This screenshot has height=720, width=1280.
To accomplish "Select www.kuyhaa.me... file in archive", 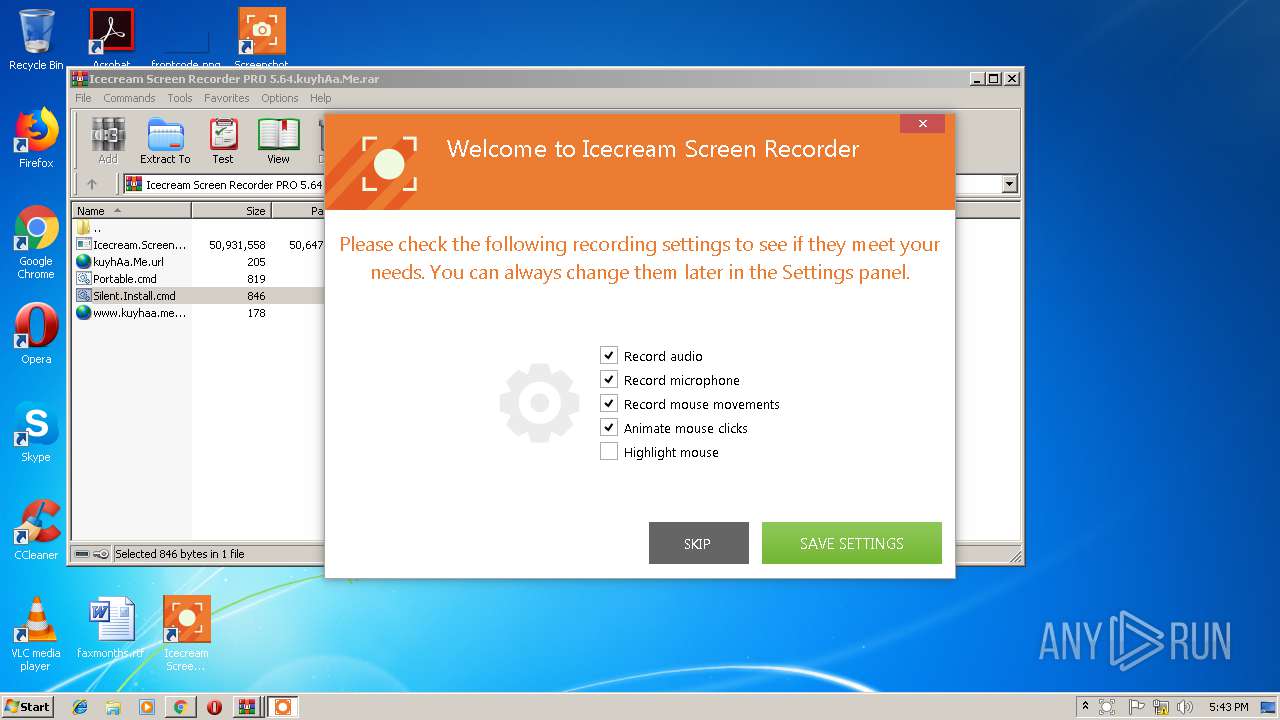I will pyautogui.click(x=132, y=313).
